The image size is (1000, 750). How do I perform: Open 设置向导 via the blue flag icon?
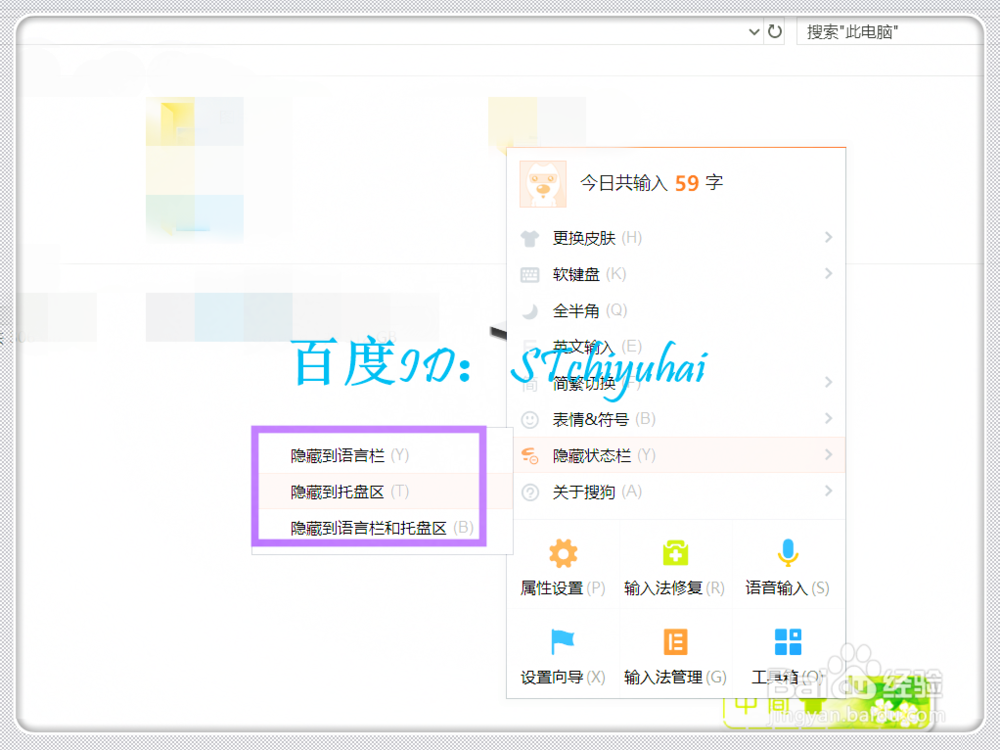point(562,642)
